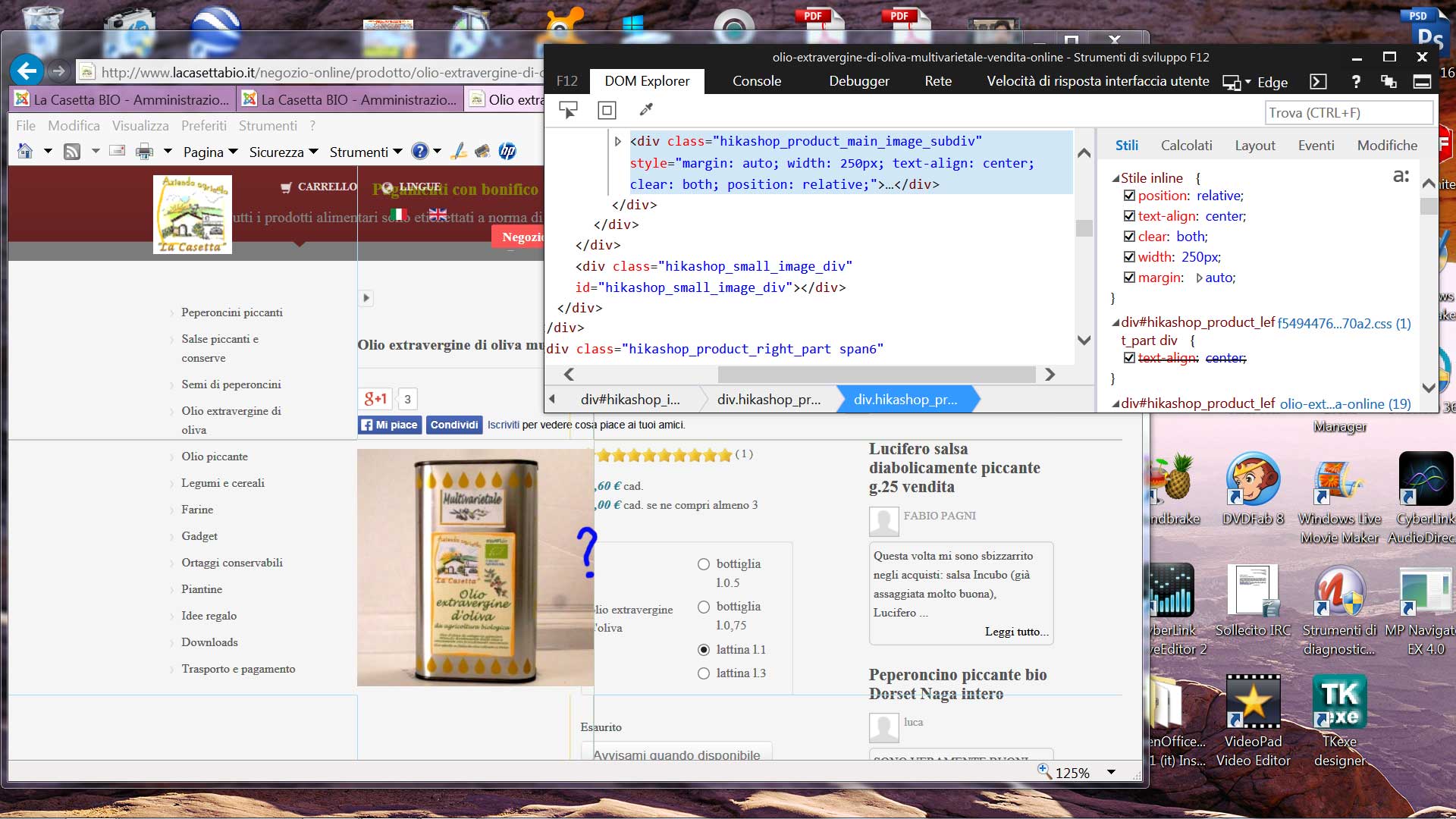Click the Leggi tutto link

1016,632
